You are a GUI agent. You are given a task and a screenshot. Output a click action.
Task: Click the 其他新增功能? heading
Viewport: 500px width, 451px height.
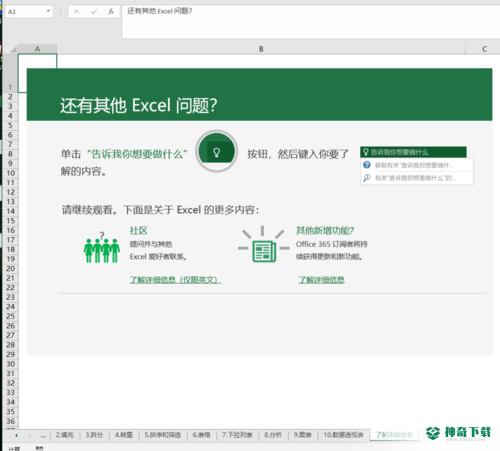tap(325, 230)
